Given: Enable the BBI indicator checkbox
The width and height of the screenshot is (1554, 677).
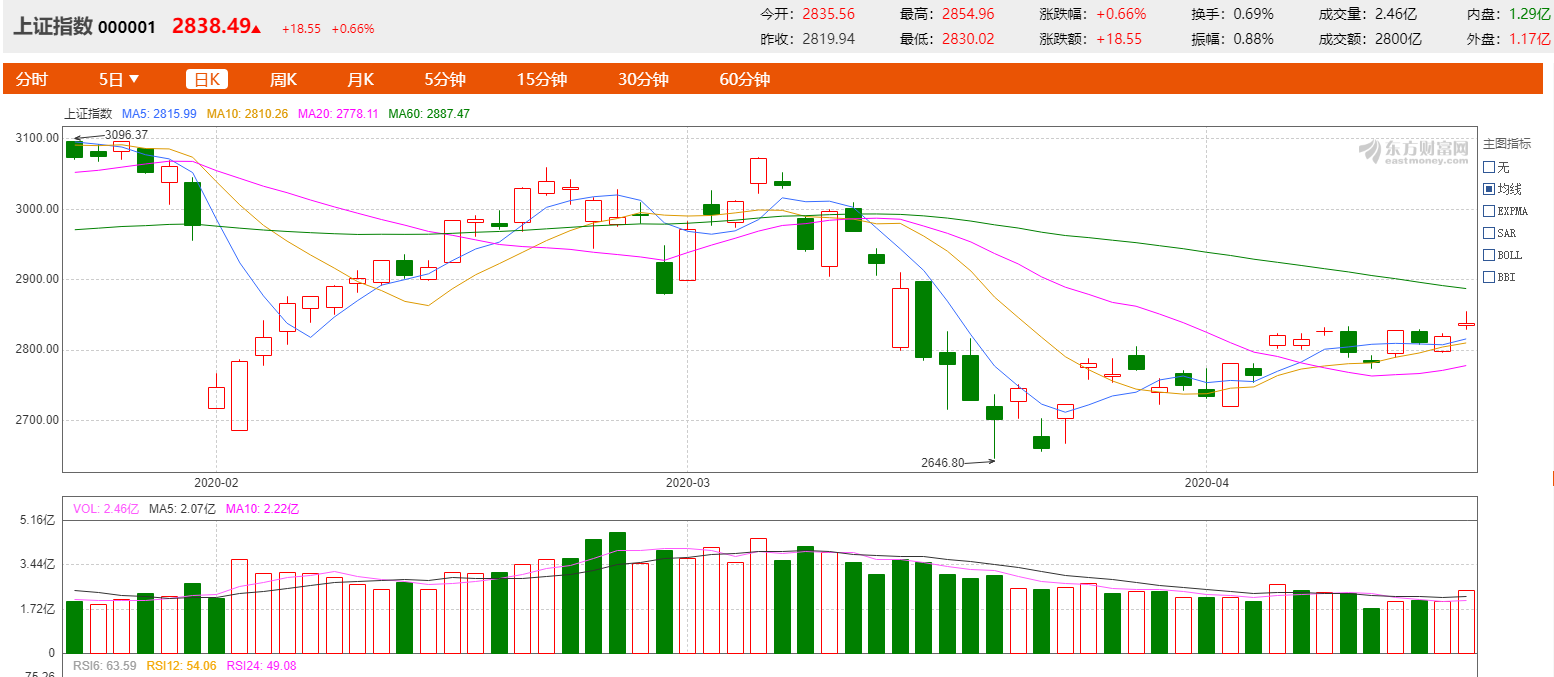Looking at the screenshot, I should pyautogui.click(x=1489, y=277).
